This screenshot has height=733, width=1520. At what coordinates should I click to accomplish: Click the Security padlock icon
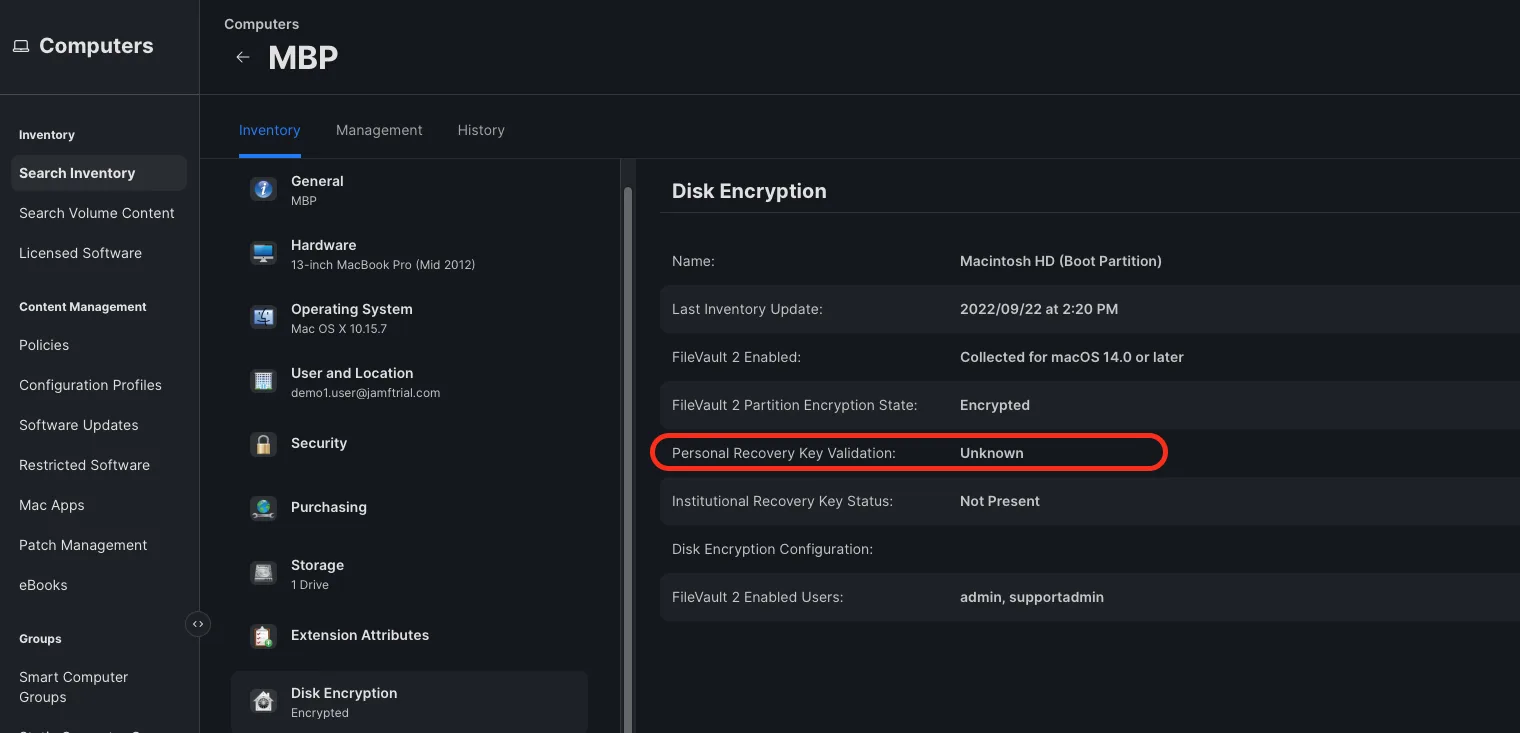point(263,444)
